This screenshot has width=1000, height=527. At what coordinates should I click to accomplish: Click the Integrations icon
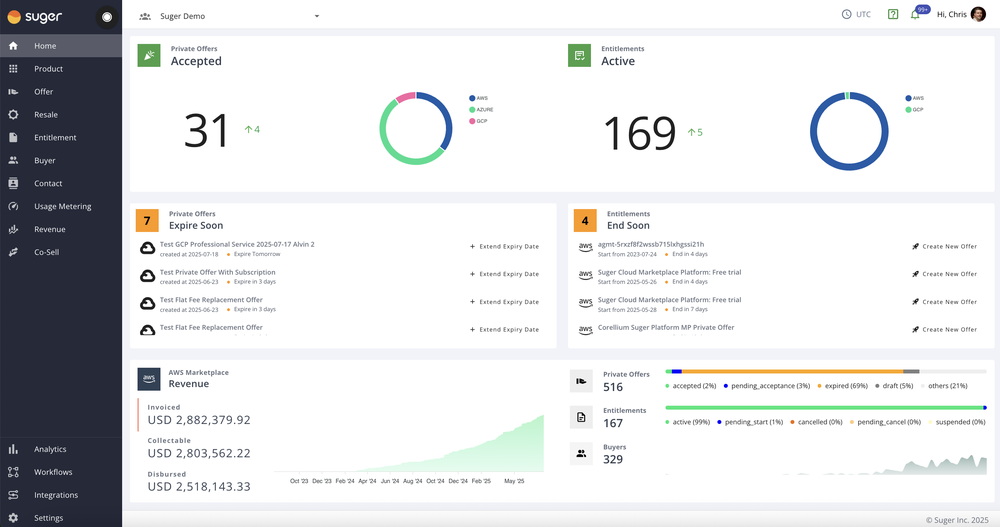point(13,495)
